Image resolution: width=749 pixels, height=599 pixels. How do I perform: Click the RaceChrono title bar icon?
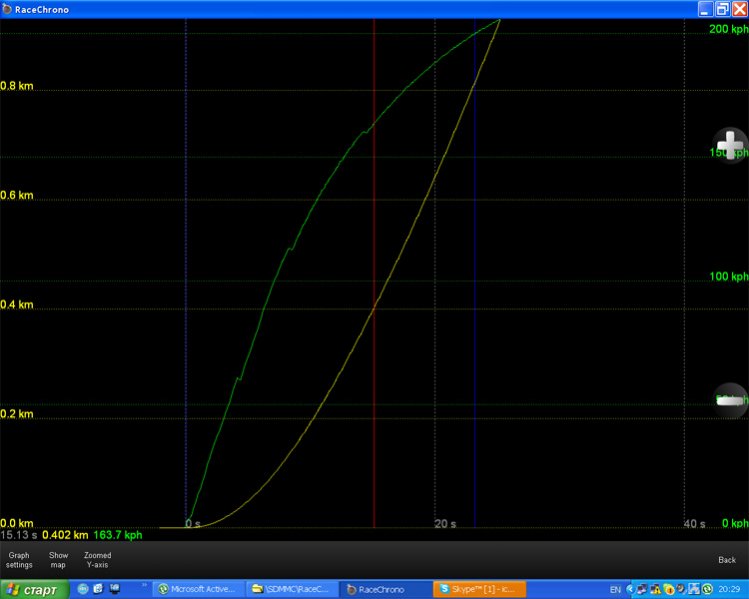(8, 8)
